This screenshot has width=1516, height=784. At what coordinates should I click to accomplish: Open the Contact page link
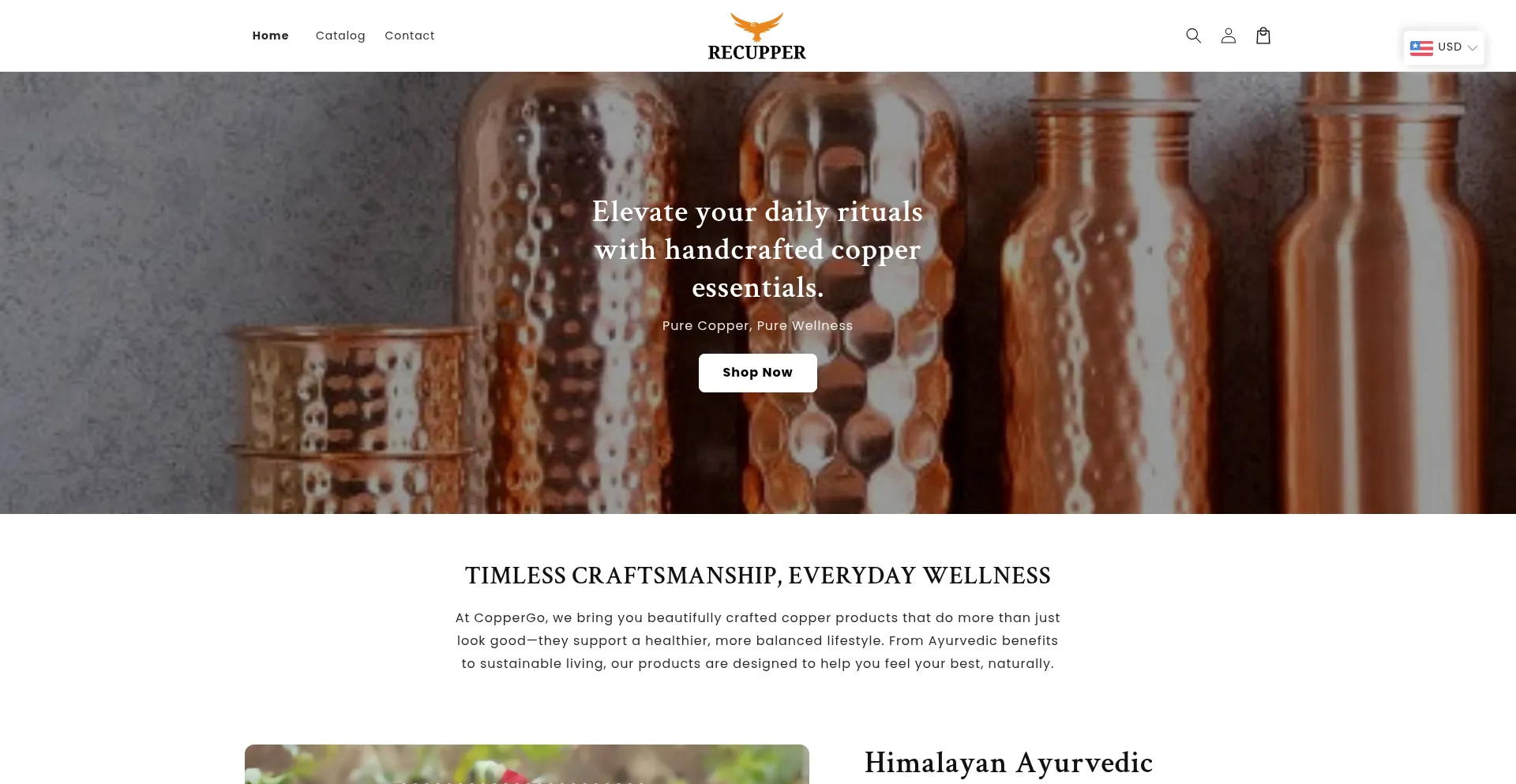pyautogui.click(x=409, y=36)
